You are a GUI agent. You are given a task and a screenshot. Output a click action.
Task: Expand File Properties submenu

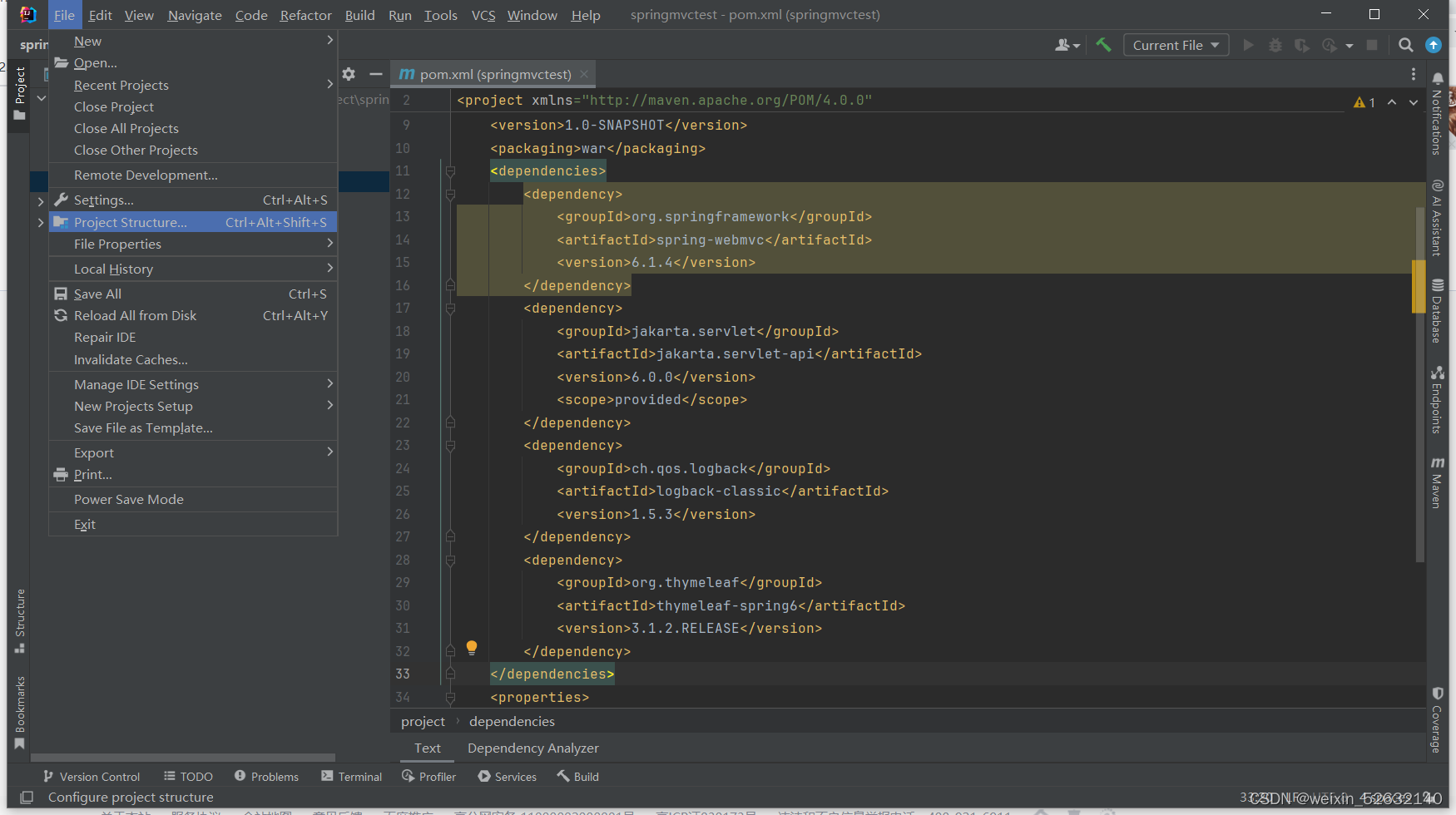coord(193,244)
